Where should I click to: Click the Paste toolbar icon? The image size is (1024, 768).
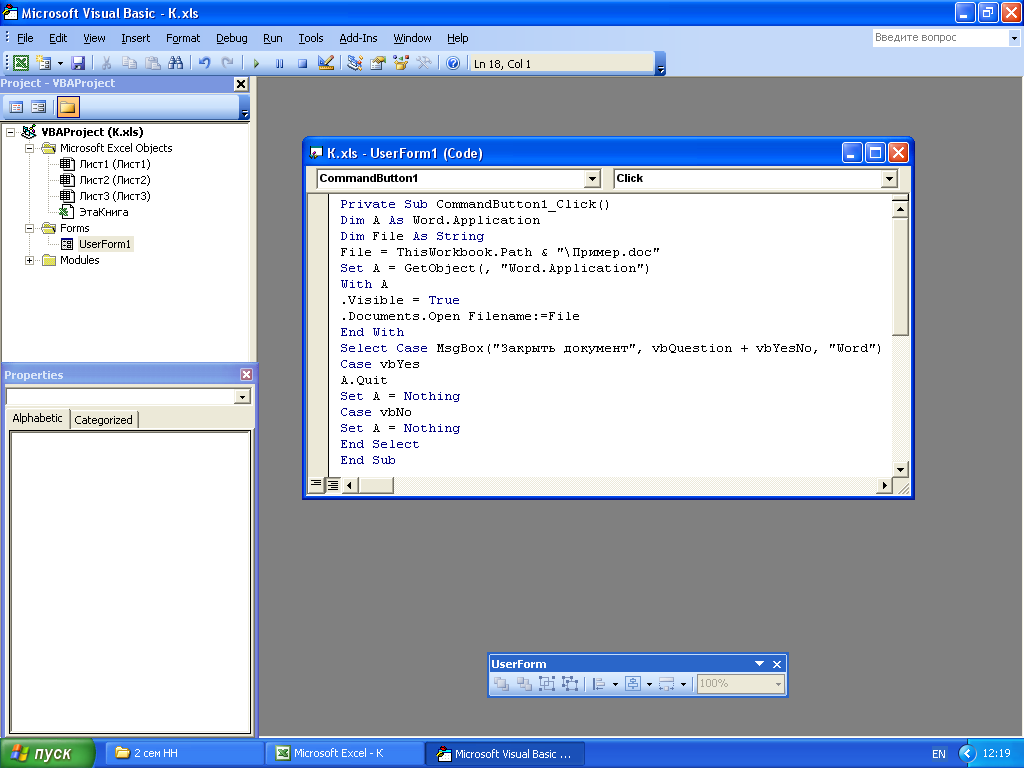pos(152,63)
